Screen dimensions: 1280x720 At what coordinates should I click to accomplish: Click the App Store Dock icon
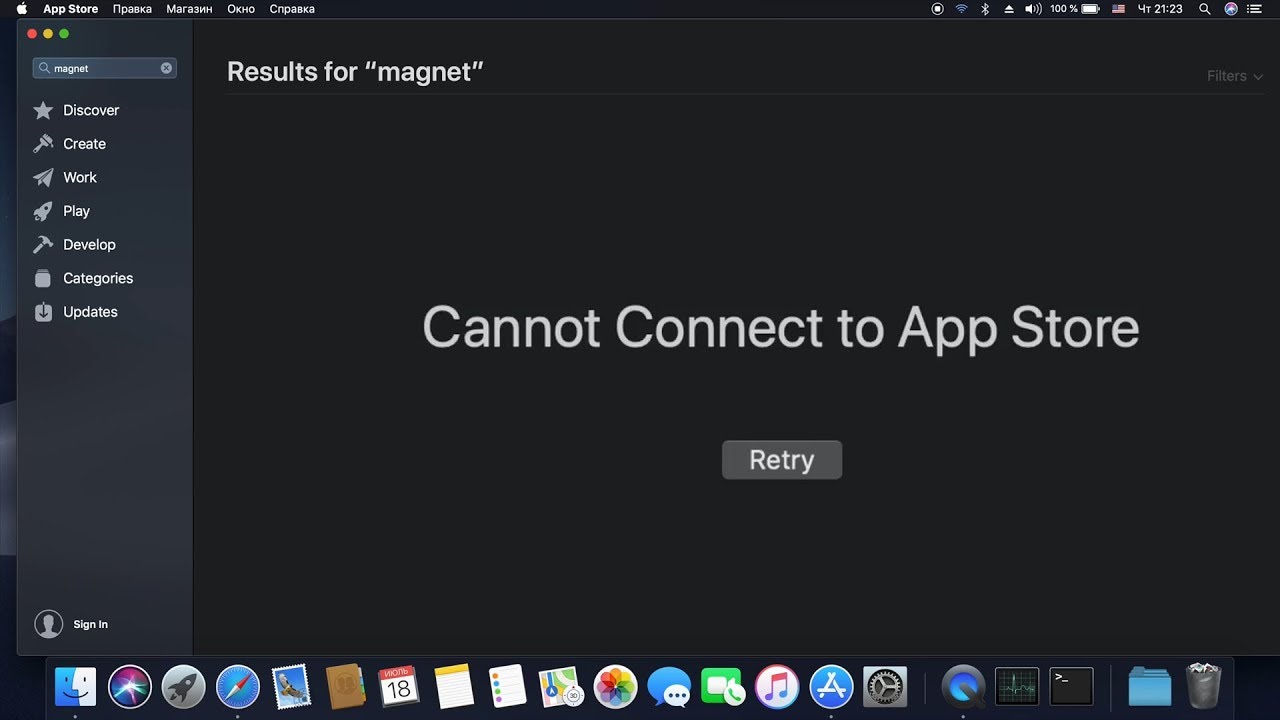pos(831,687)
